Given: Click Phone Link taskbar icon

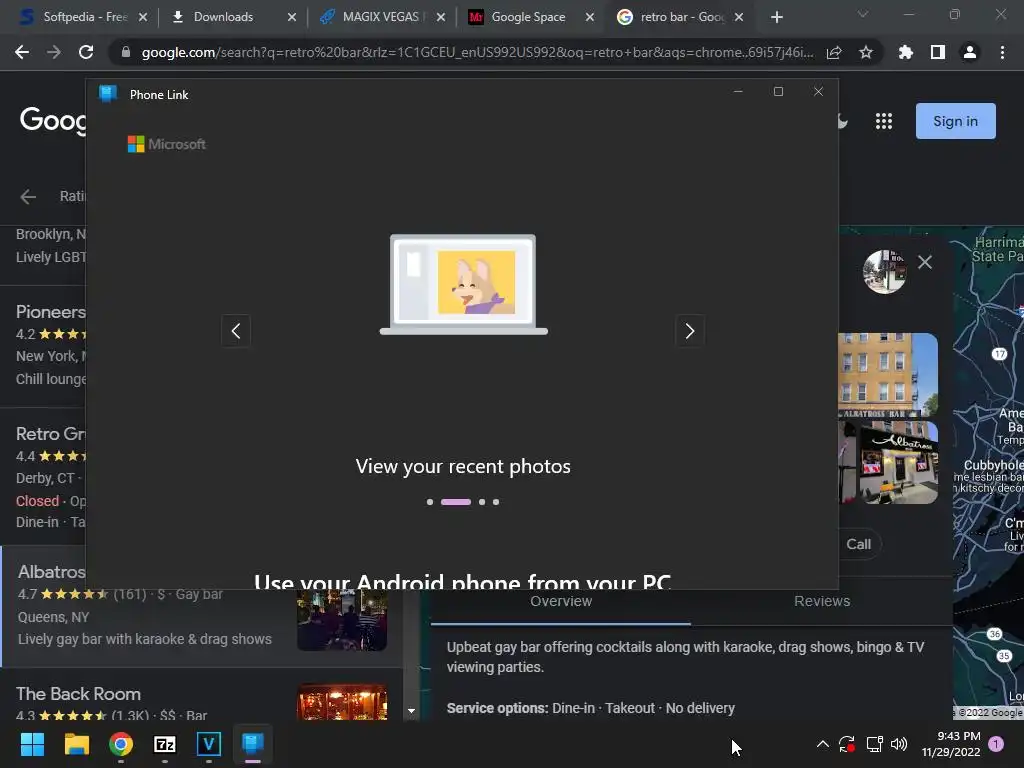Looking at the screenshot, I should click(x=253, y=744).
